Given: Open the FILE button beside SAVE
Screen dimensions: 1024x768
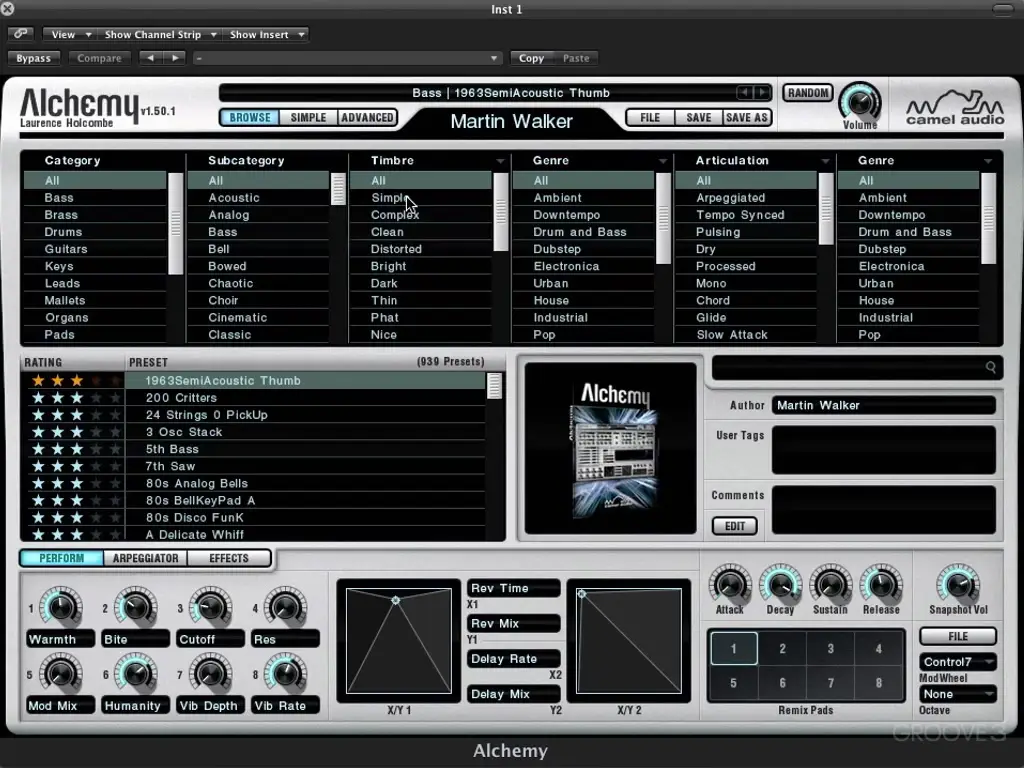Looking at the screenshot, I should pos(650,118).
